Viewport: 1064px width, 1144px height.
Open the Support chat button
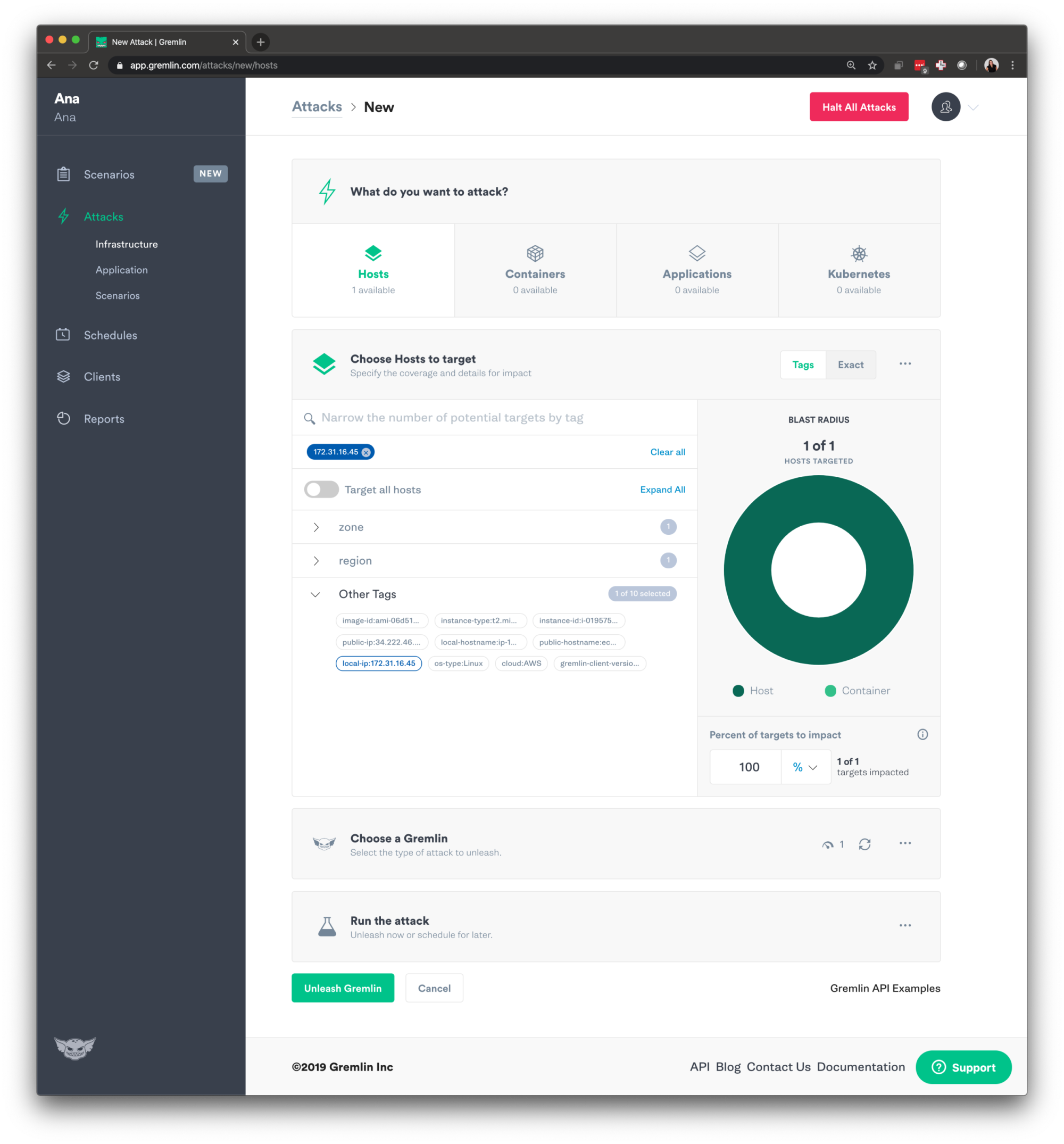(963, 1067)
